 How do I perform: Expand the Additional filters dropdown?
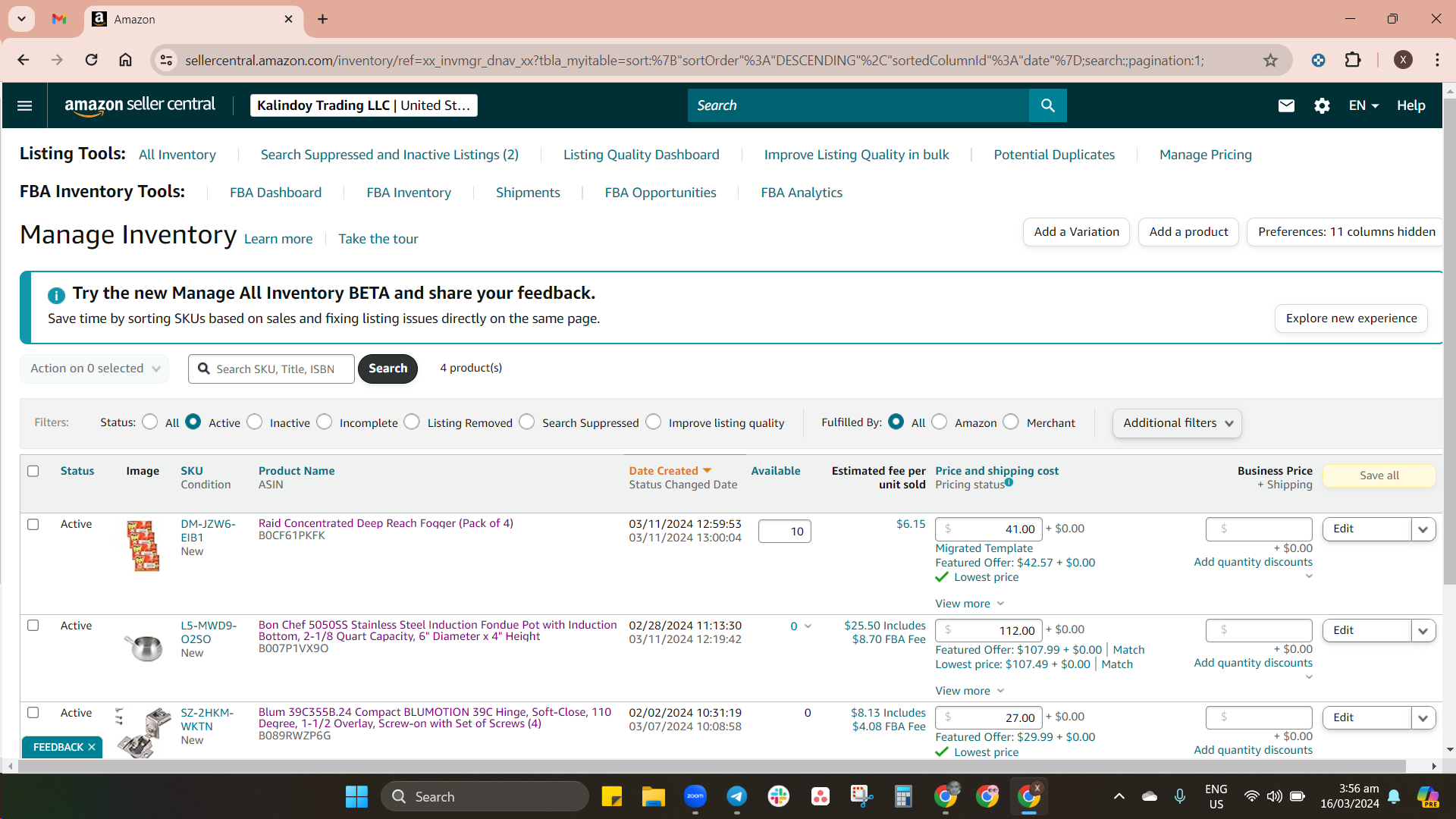coord(1177,423)
